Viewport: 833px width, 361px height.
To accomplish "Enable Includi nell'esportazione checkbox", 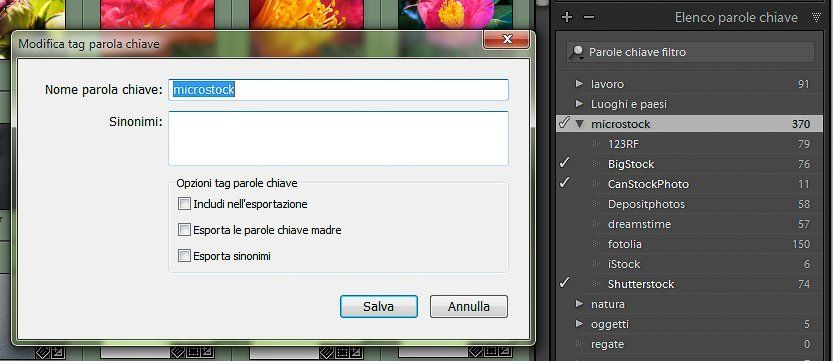I will click(x=184, y=204).
